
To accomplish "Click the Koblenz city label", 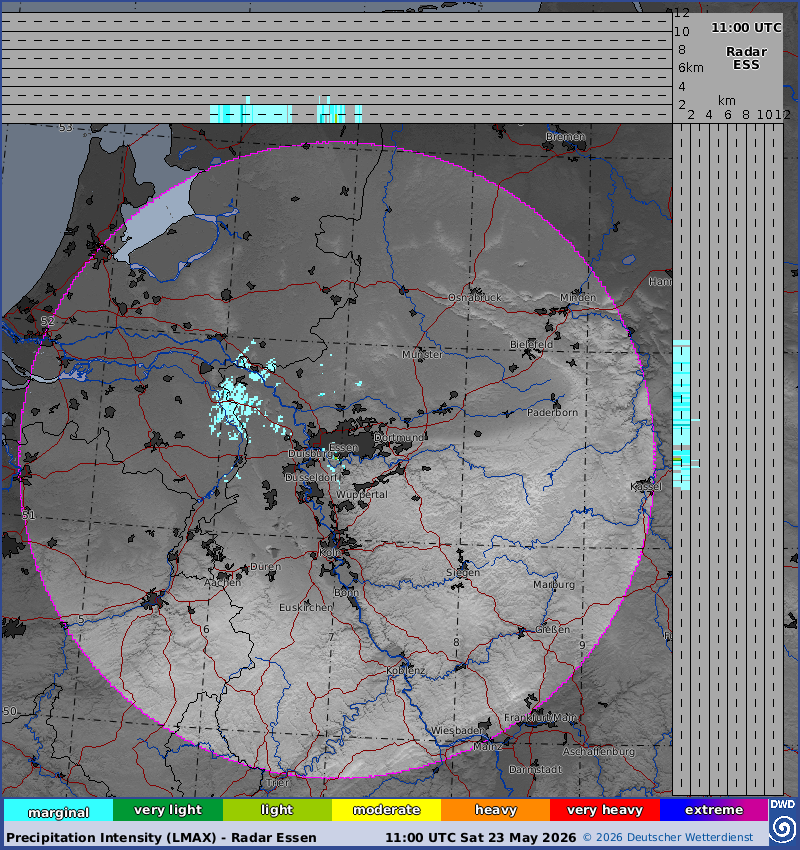I will pos(406,671).
